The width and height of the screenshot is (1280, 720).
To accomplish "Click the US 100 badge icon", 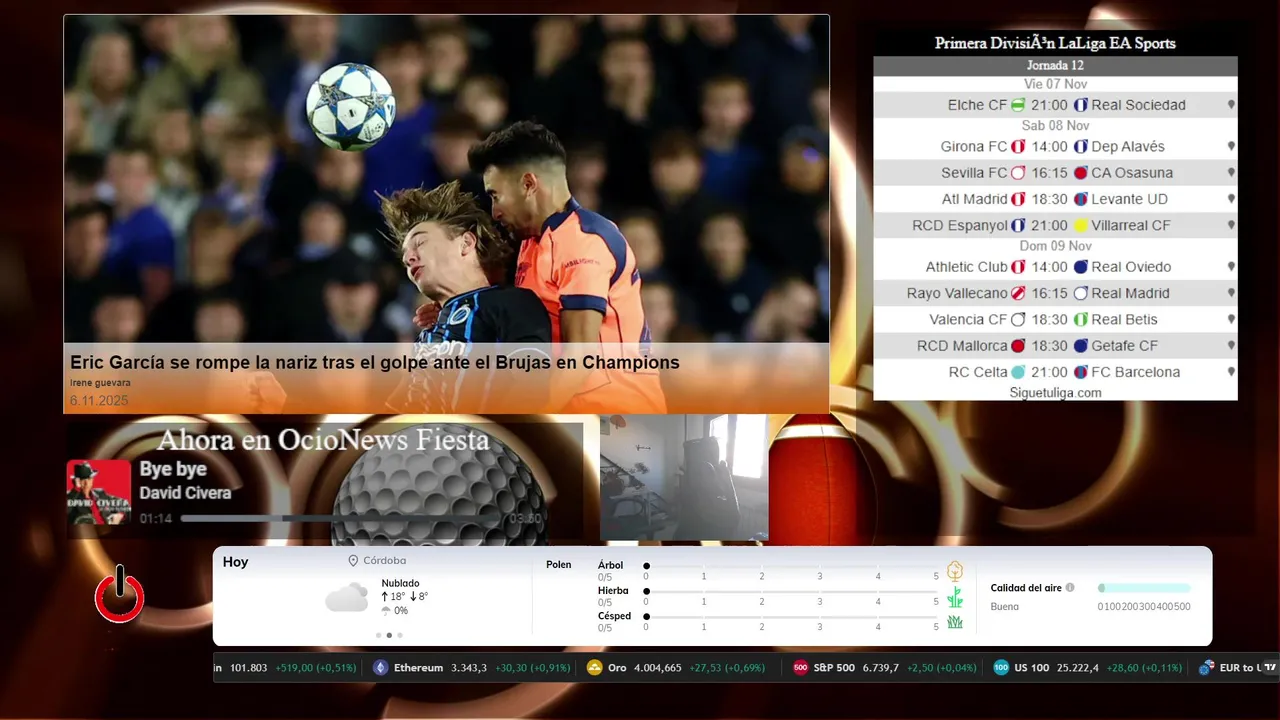I will click(1001, 668).
